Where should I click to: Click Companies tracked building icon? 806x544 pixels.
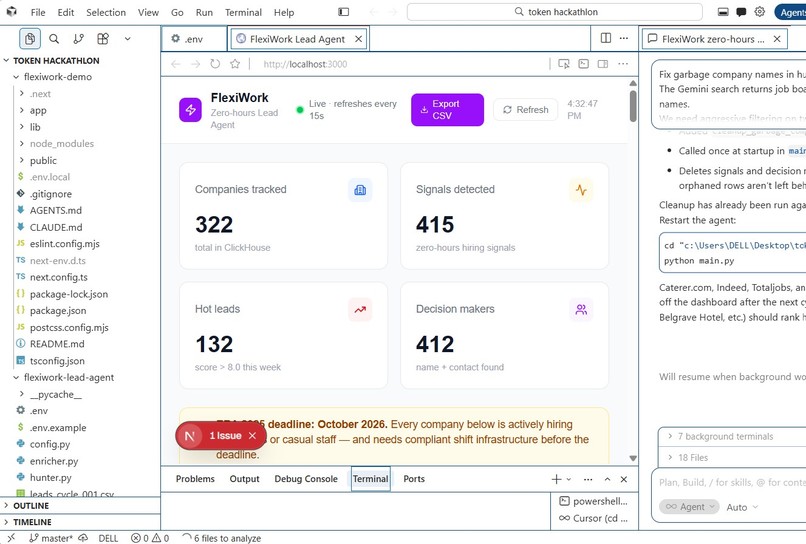coord(360,190)
